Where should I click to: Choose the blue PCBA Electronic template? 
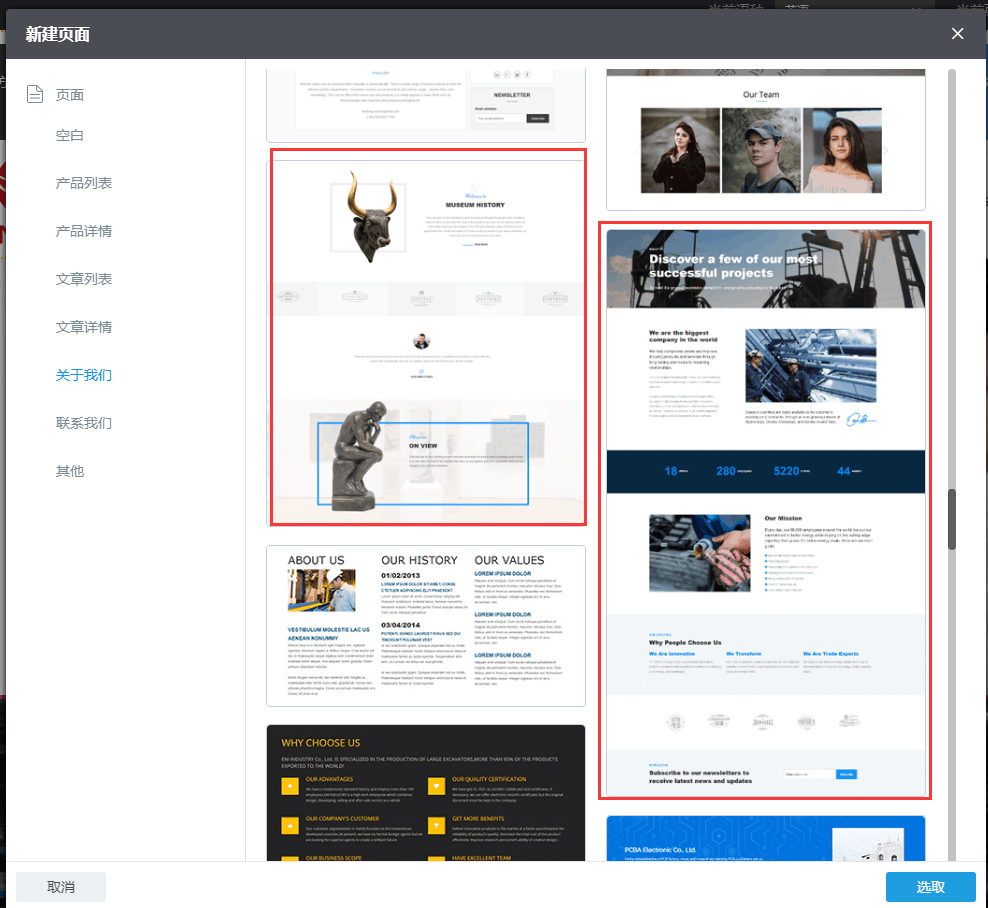pyautogui.click(x=765, y=838)
